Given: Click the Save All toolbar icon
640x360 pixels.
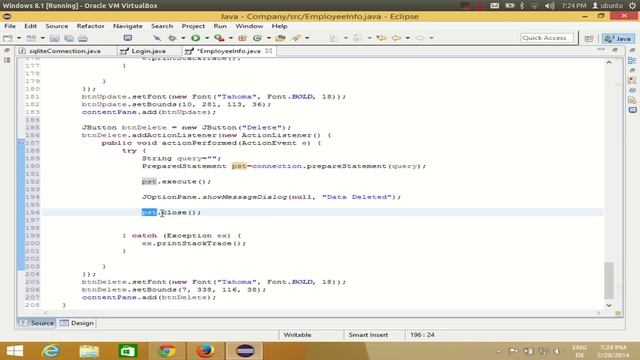Looking at the screenshot, I should pos(69,38).
